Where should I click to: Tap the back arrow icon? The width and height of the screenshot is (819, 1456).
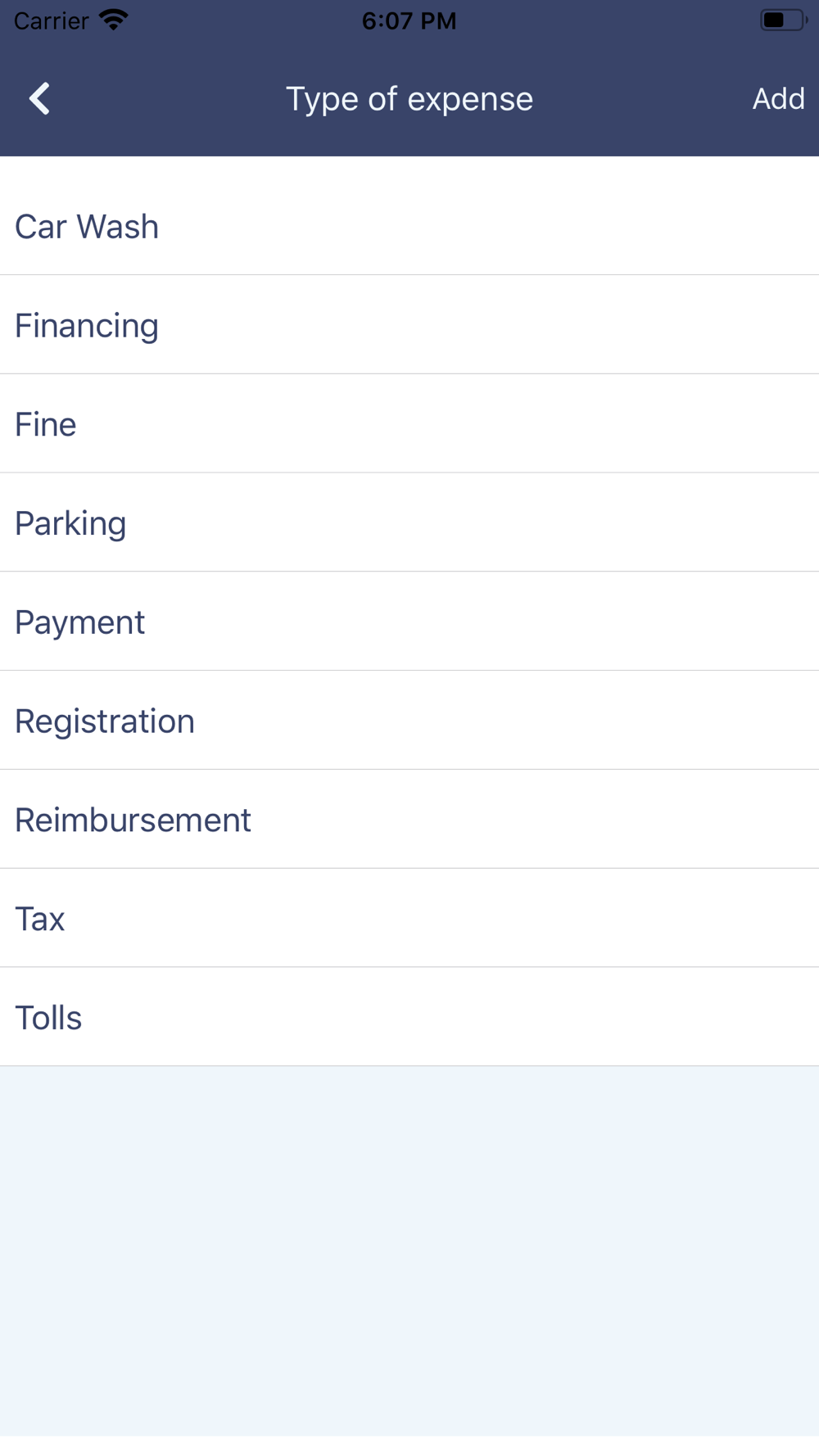point(39,99)
